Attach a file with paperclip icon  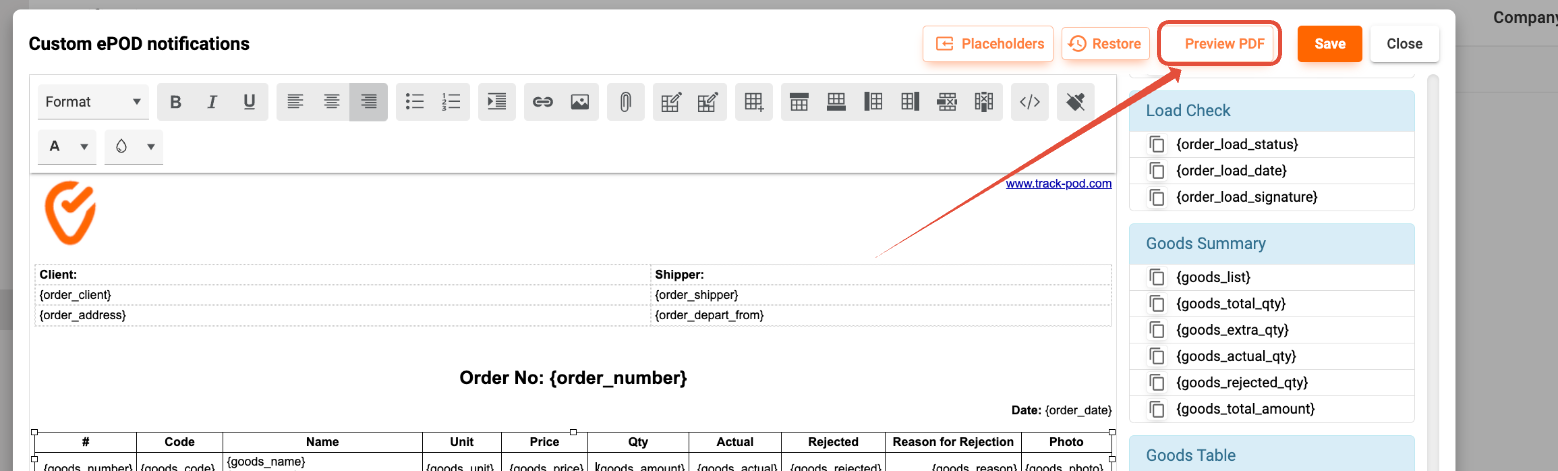coord(625,102)
